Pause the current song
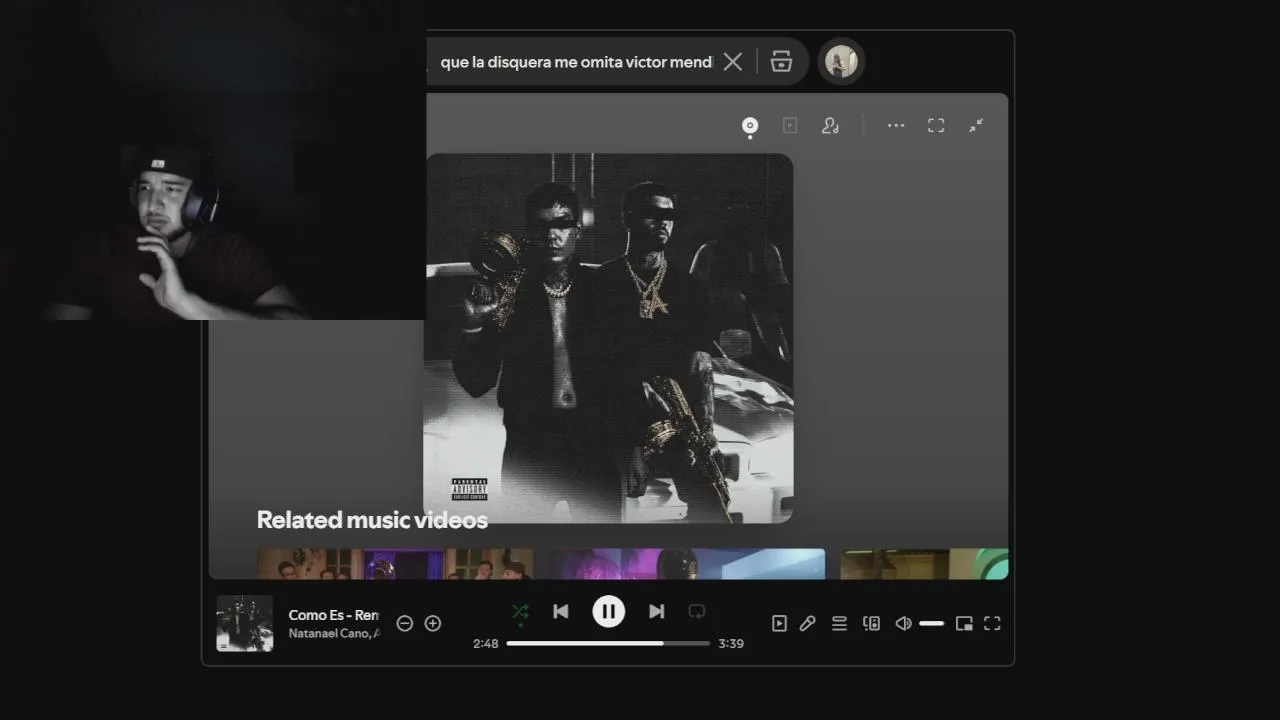This screenshot has height=720, width=1280. click(x=609, y=611)
